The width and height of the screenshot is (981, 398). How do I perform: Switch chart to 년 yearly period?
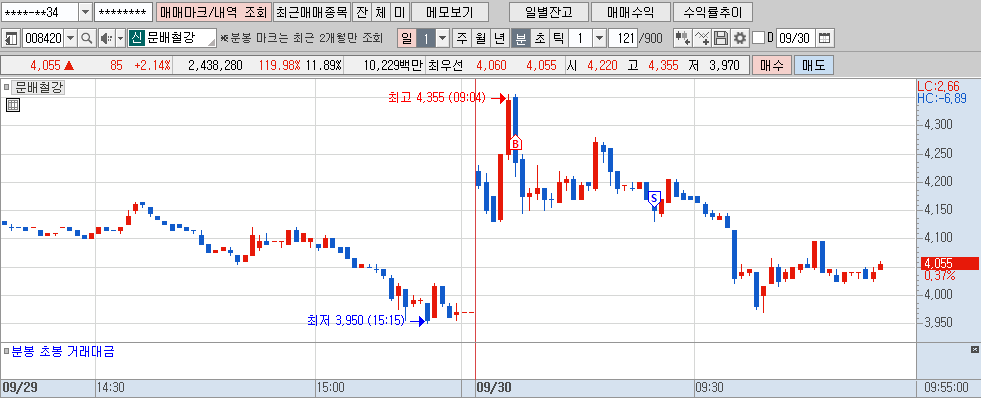pyautogui.click(x=499, y=39)
